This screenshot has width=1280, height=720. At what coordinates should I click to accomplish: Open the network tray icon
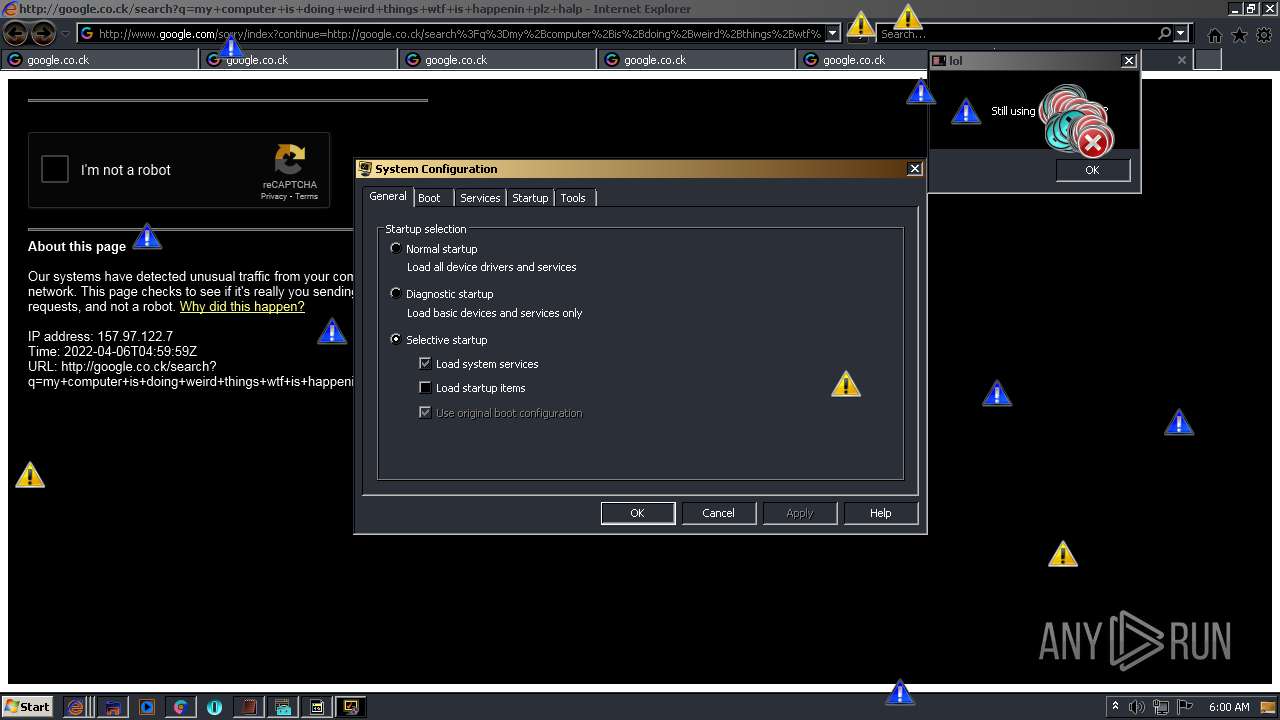[1160, 707]
